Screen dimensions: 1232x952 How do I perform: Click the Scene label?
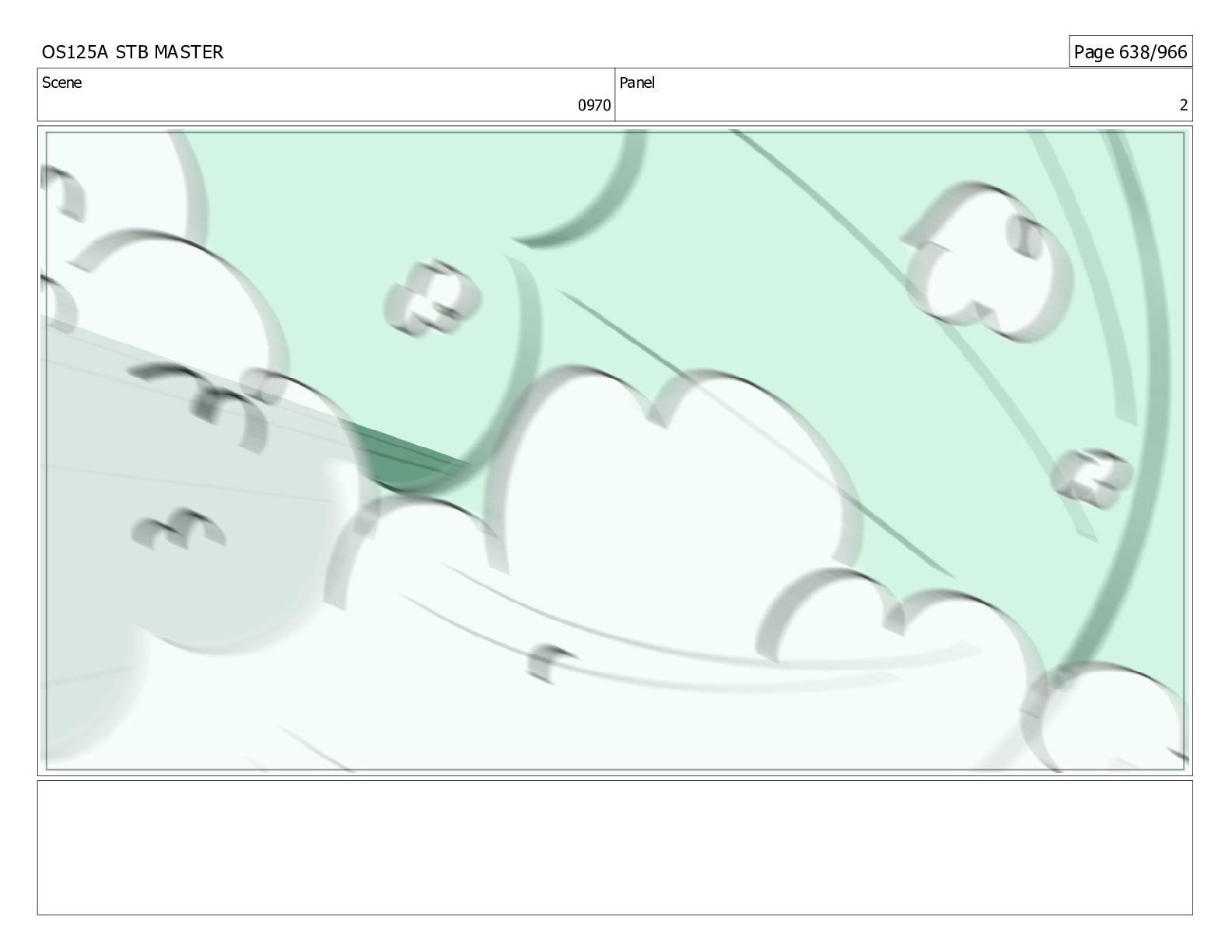(x=61, y=82)
